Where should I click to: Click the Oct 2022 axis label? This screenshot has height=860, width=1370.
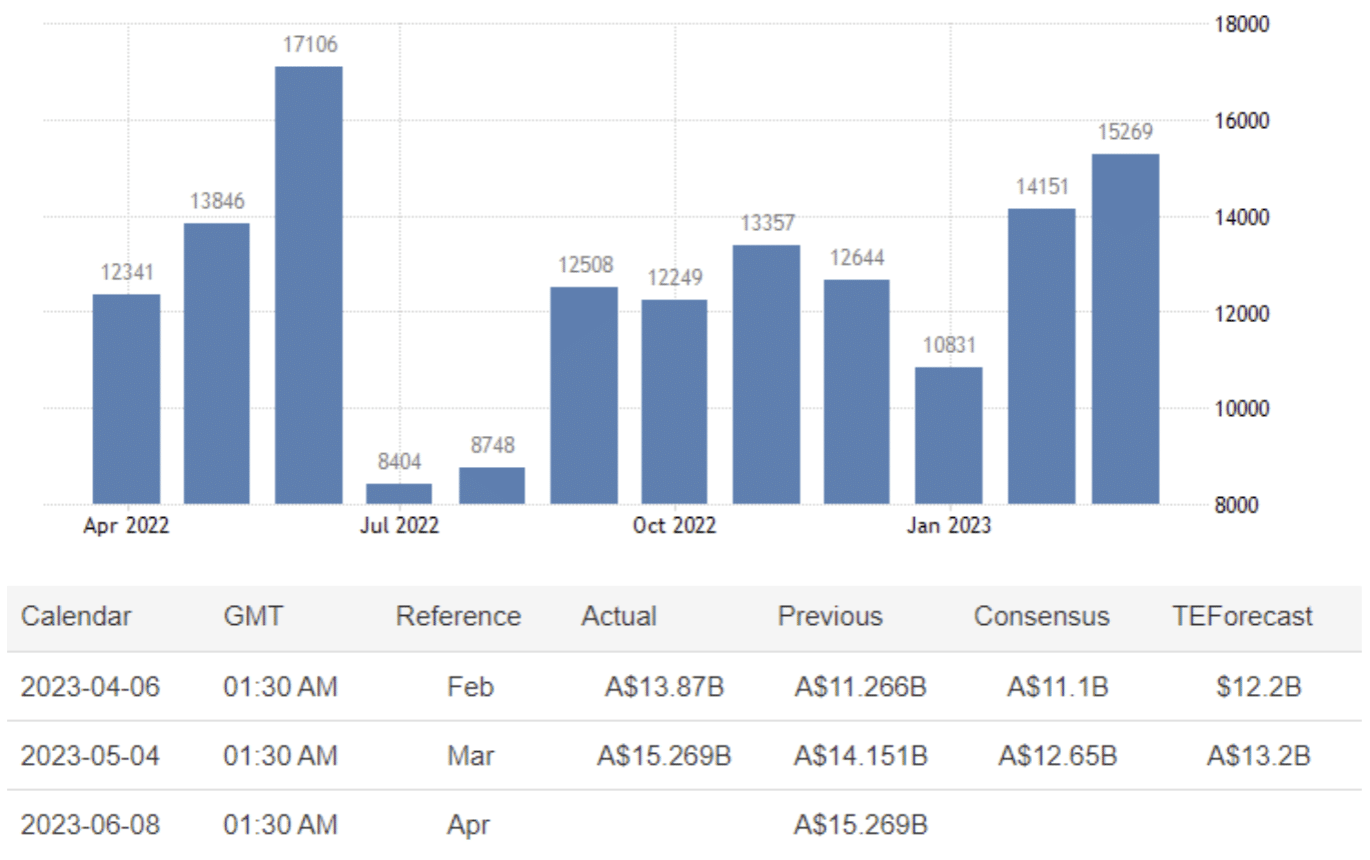click(x=674, y=526)
